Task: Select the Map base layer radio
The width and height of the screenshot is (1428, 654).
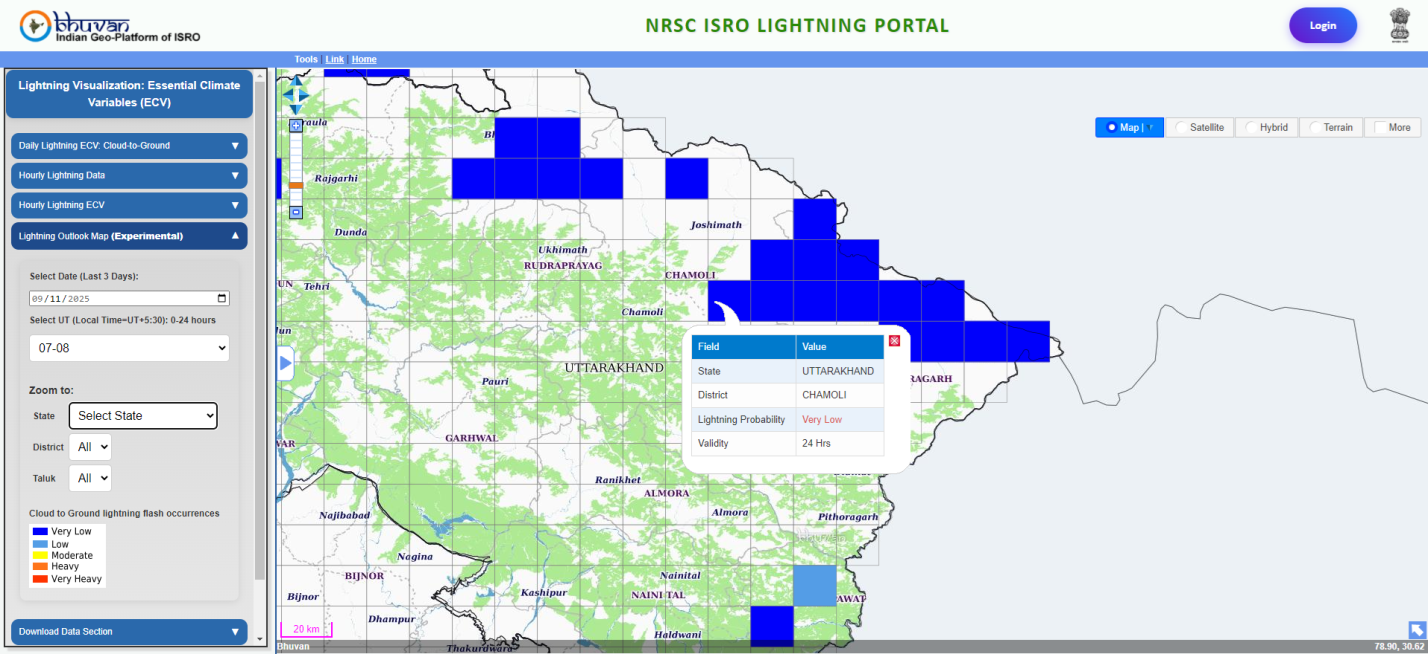Action: click(1112, 127)
